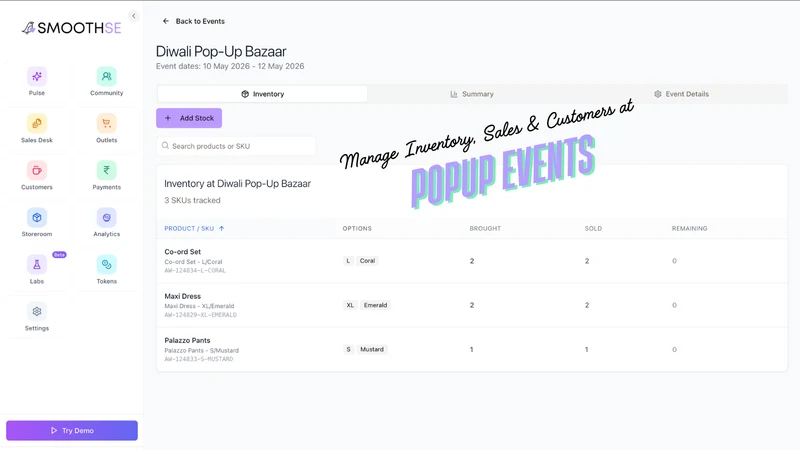
Task: Click the Diwali Pop-Up Bazaar title
Action: click(221, 52)
